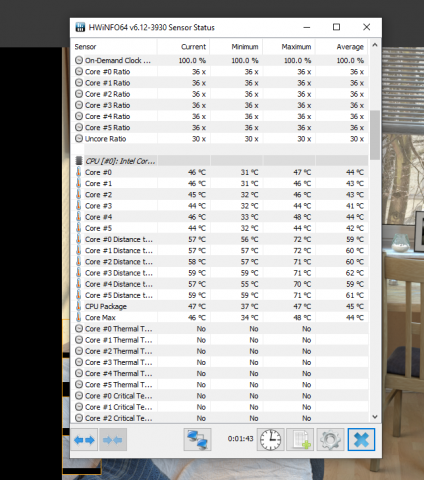Select the Core #4 temperature row
The width and height of the screenshot is (424, 480).
[x=220, y=217]
